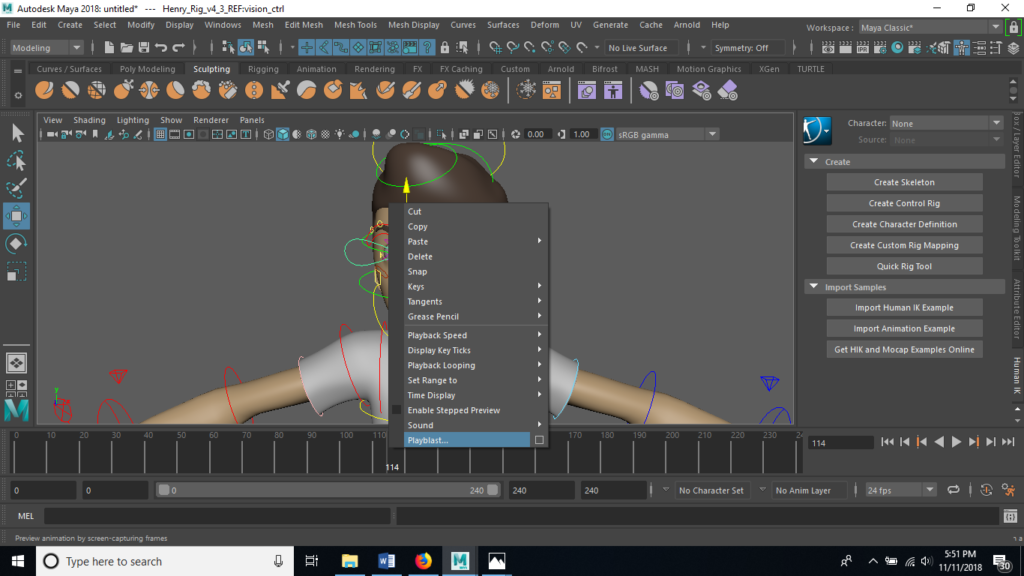Play the animation backwards

pos(939,442)
